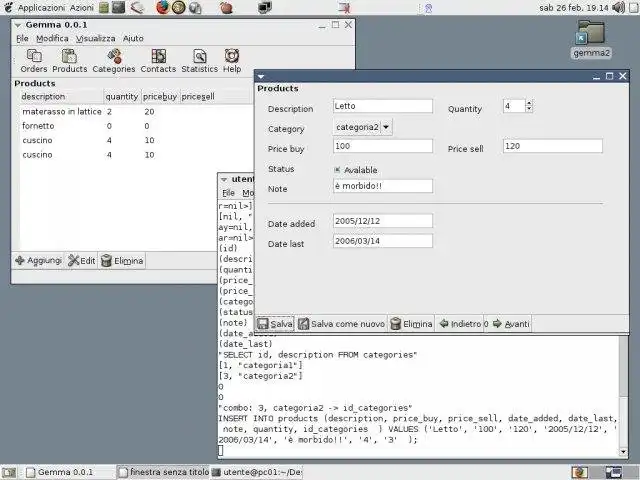The height and width of the screenshot is (480, 640).
Task: Click the Edit button in Gemma window
Action: point(82,260)
